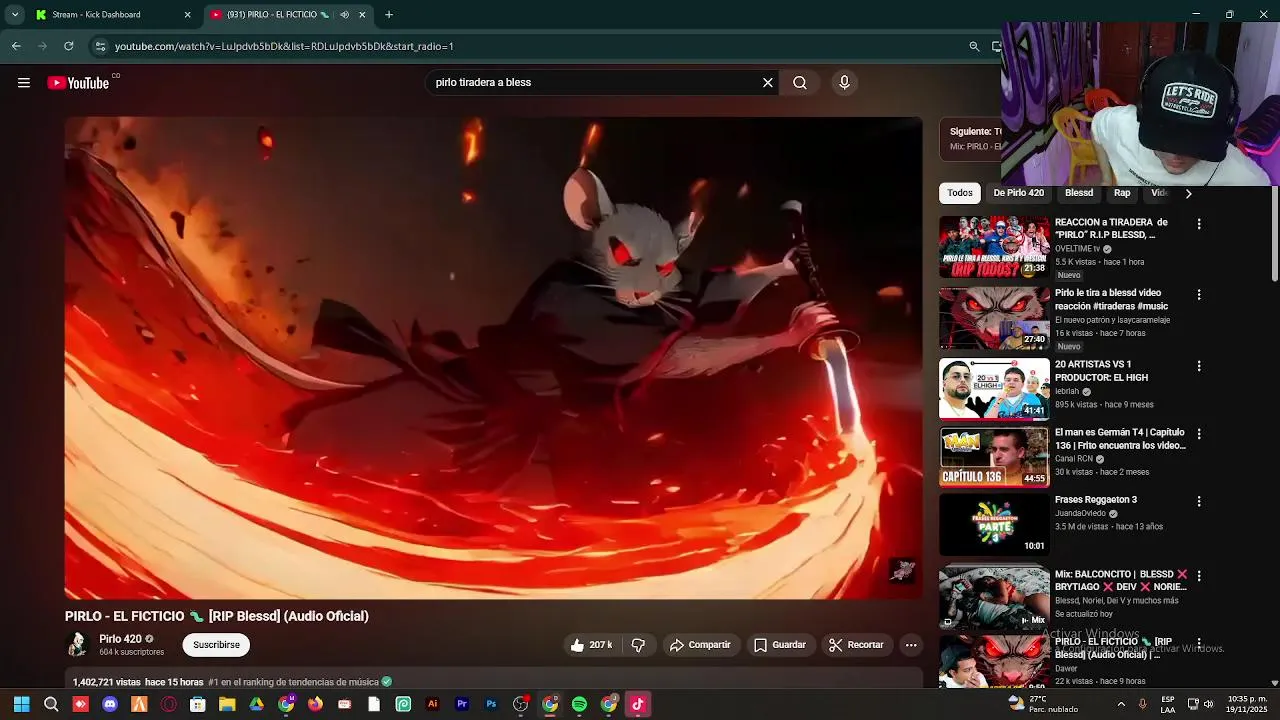The height and width of the screenshot is (720, 1280).
Task: Clip the video with Recortar
Action: point(857,645)
